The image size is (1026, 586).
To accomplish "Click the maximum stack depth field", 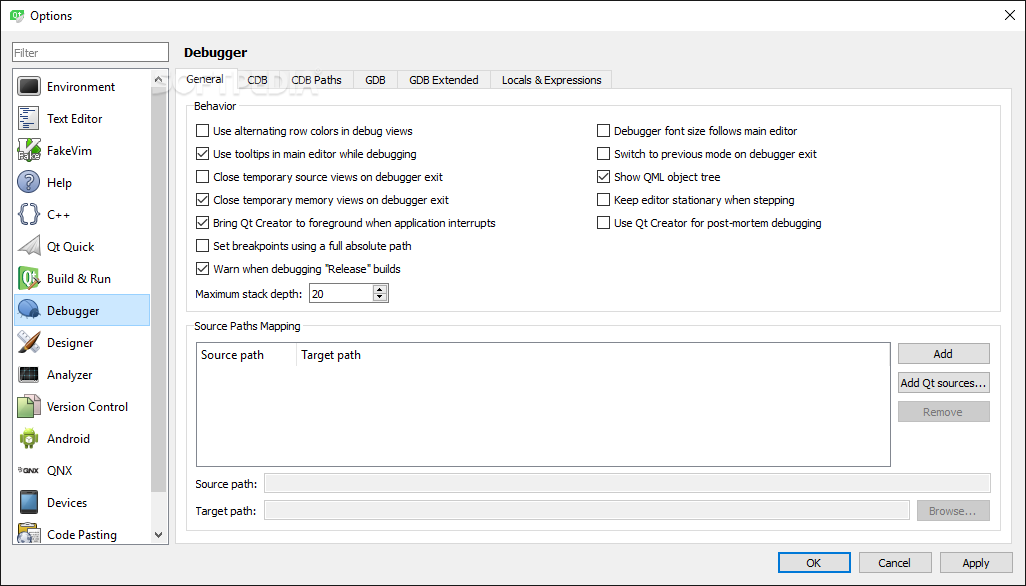I will [x=341, y=294].
